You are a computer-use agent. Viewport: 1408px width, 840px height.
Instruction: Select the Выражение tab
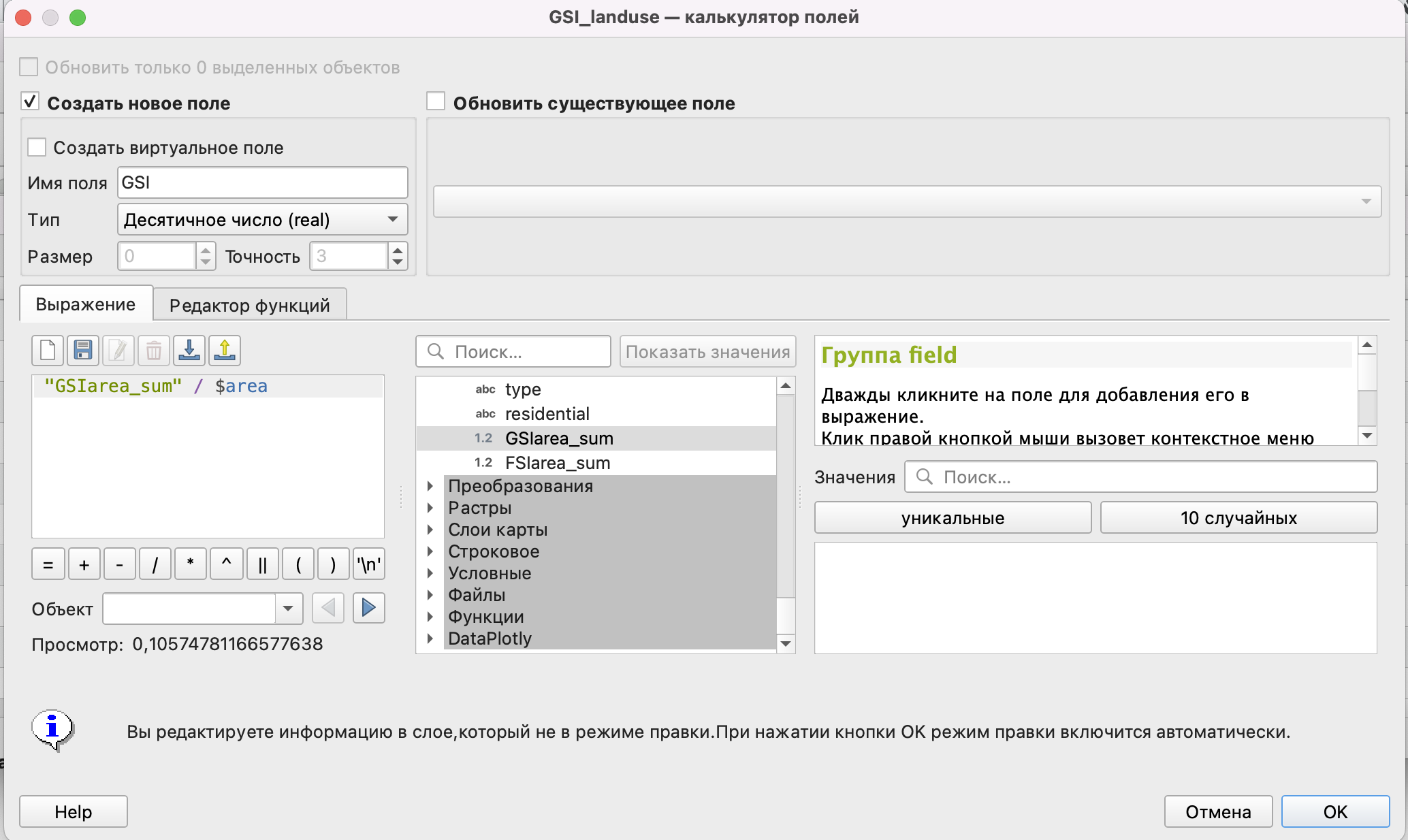point(86,304)
